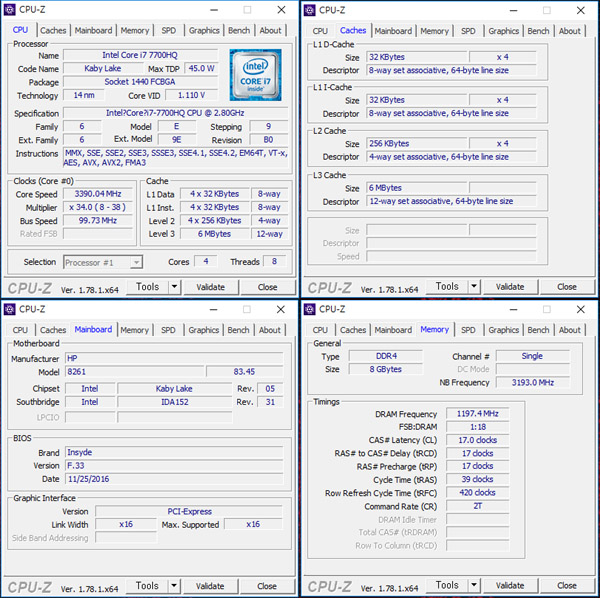The height and width of the screenshot is (598, 600).
Task: Select Bench tab in the Caches tab window
Action: point(538,31)
